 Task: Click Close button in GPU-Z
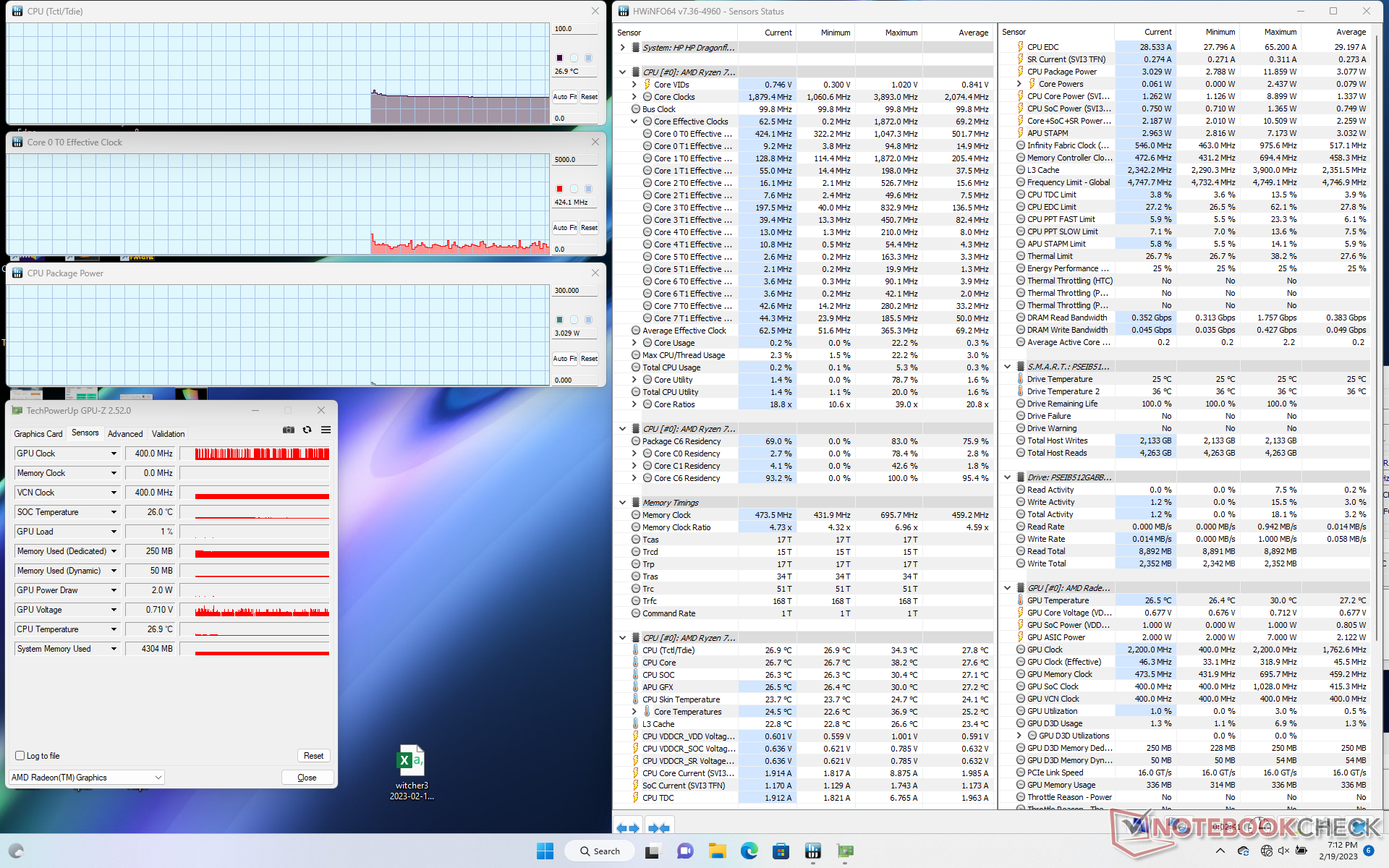pos(307,778)
